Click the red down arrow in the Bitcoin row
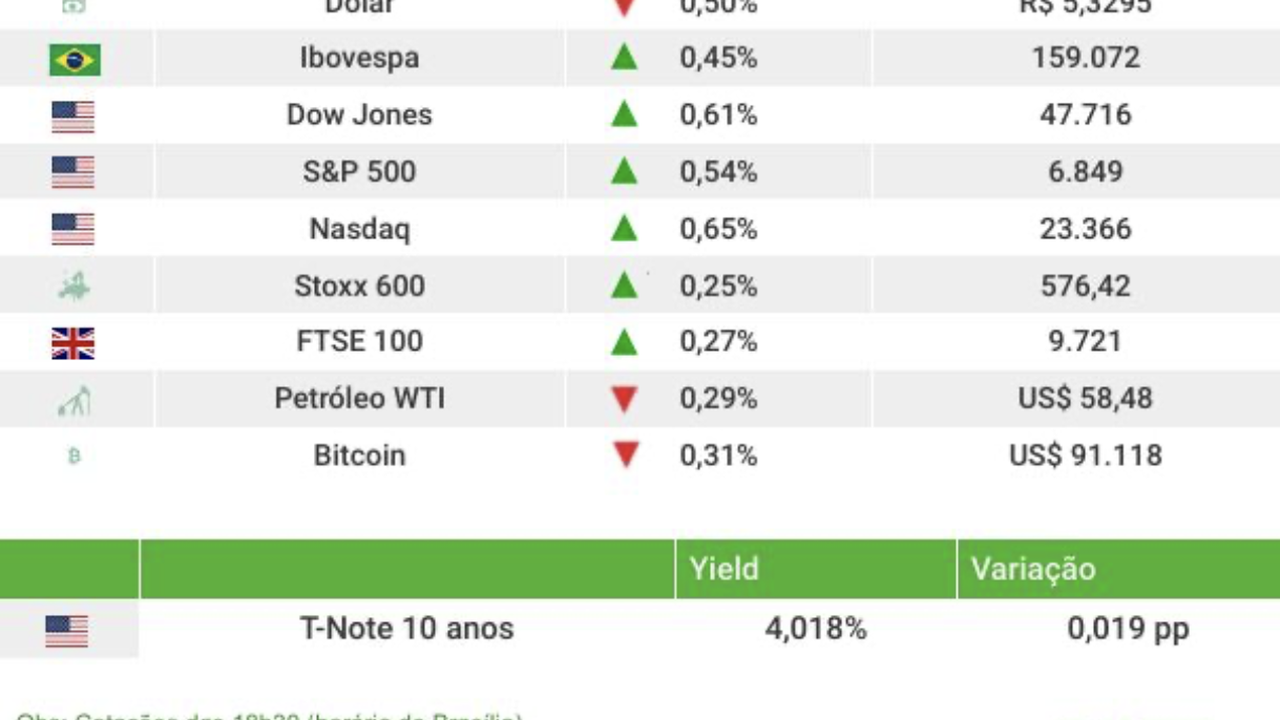The height and width of the screenshot is (720, 1280). tap(625, 456)
